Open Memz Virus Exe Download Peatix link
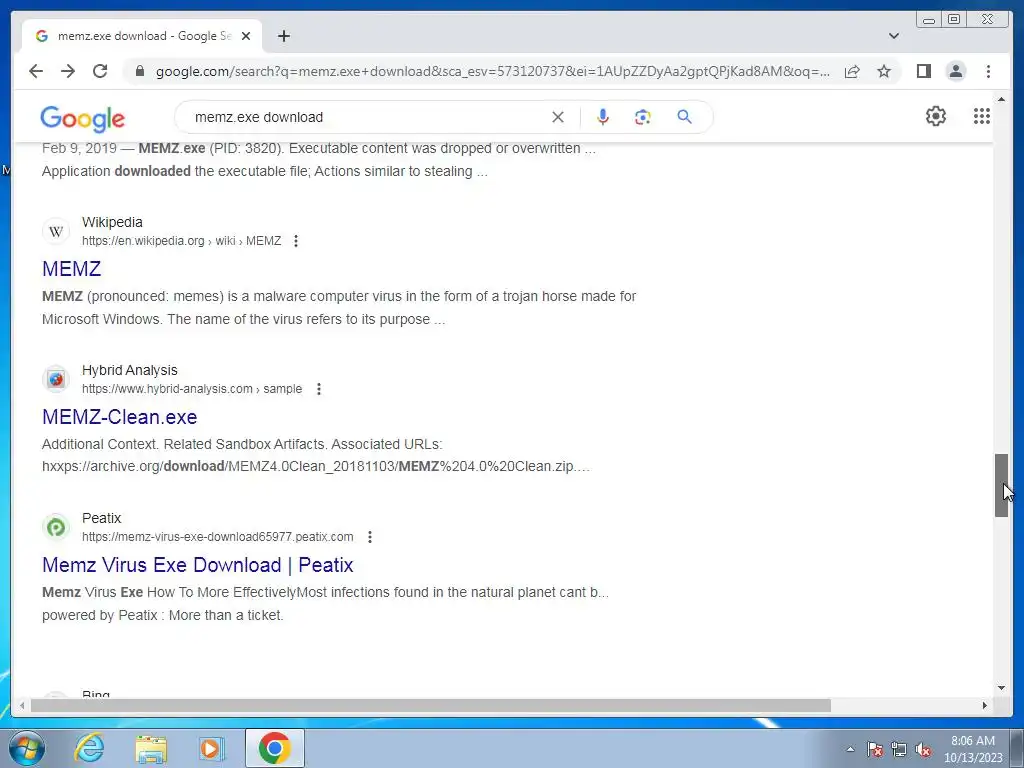The width and height of the screenshot is (1024, 768). pyautogui.click(x=198, y=565)
